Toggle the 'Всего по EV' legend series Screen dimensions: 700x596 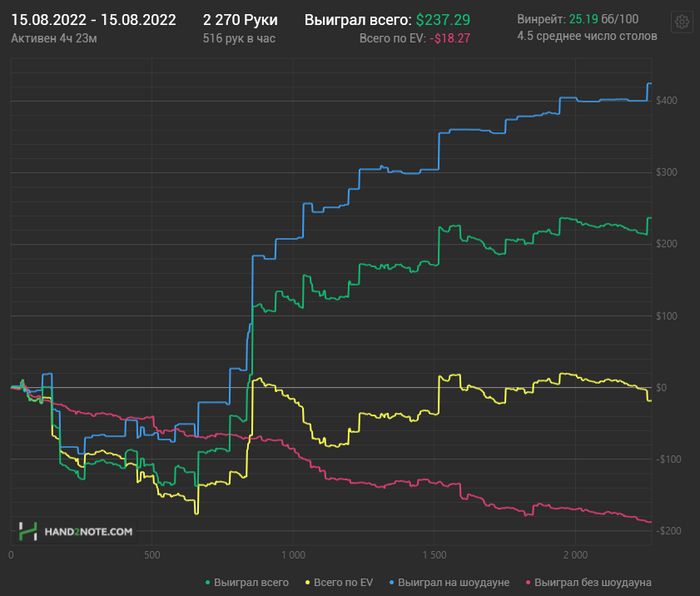[339, 582]
